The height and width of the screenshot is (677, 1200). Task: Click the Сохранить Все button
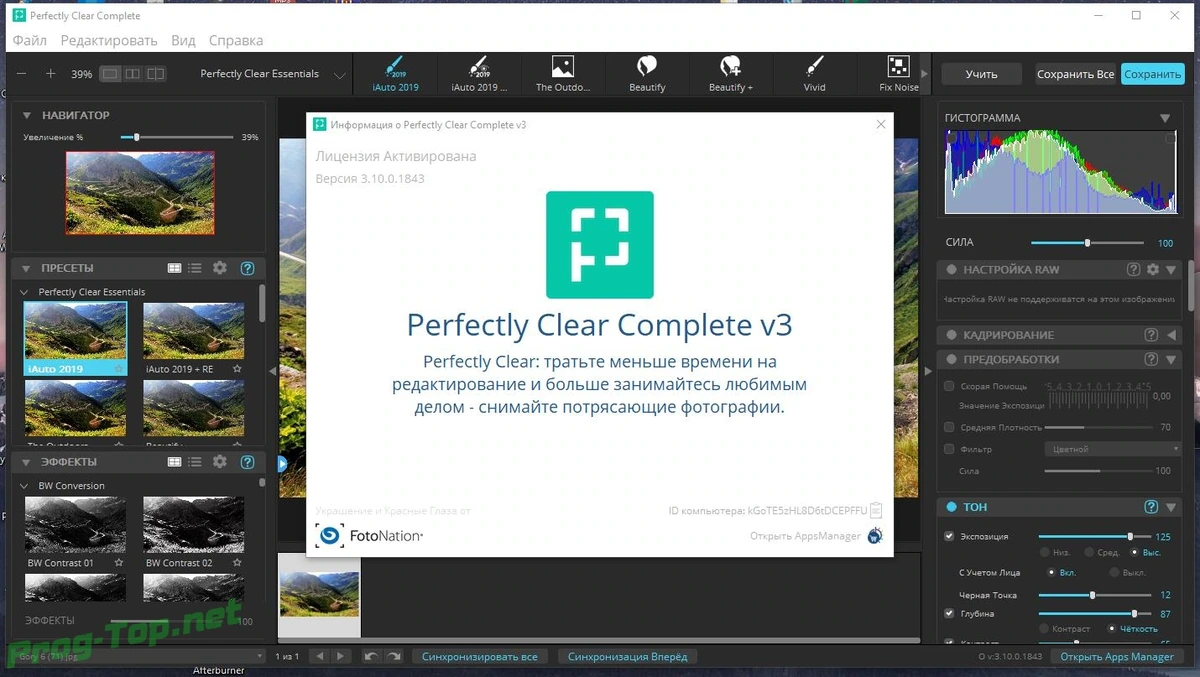[1075, 74]
